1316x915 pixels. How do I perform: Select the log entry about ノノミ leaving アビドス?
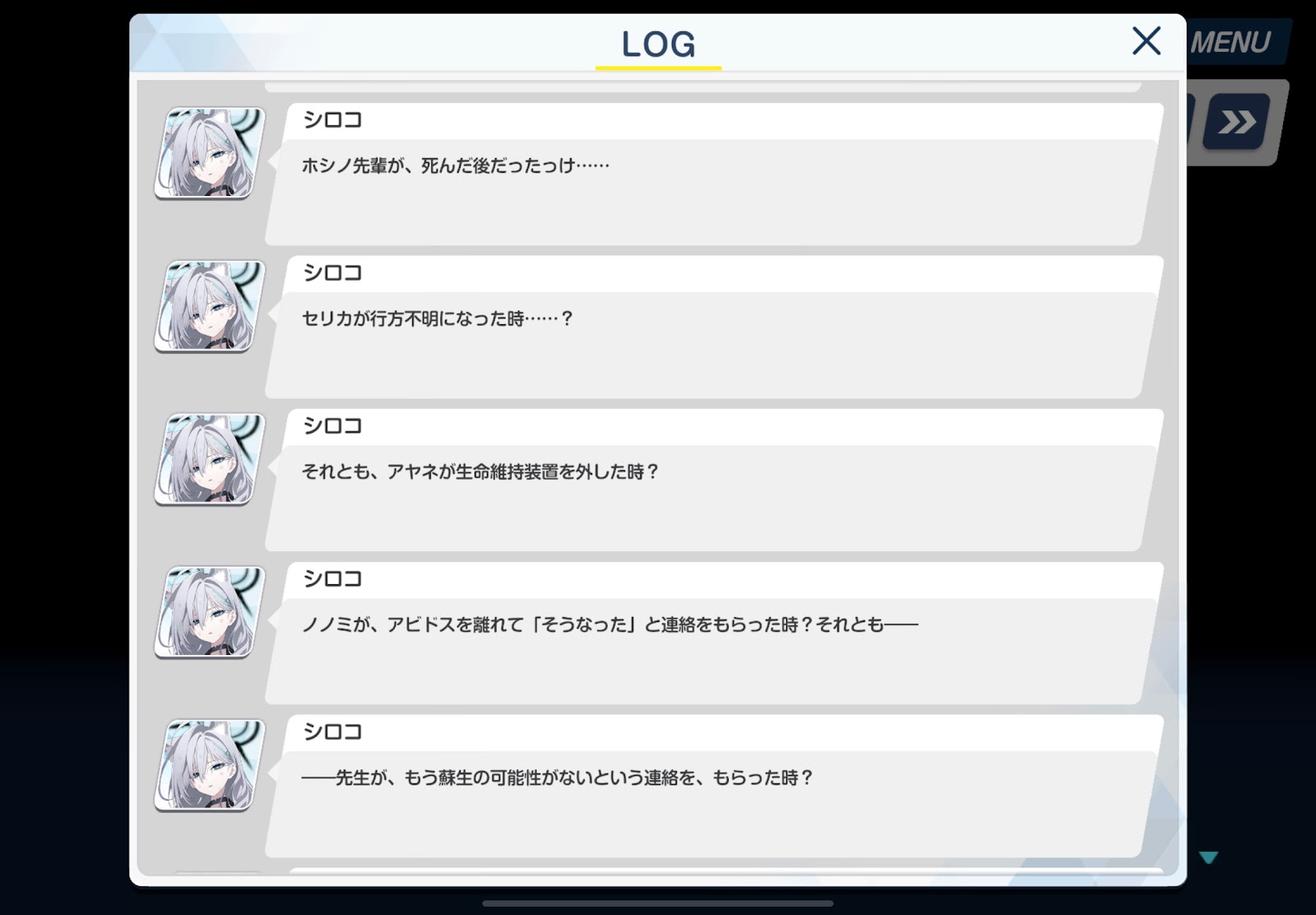point(714,633)
